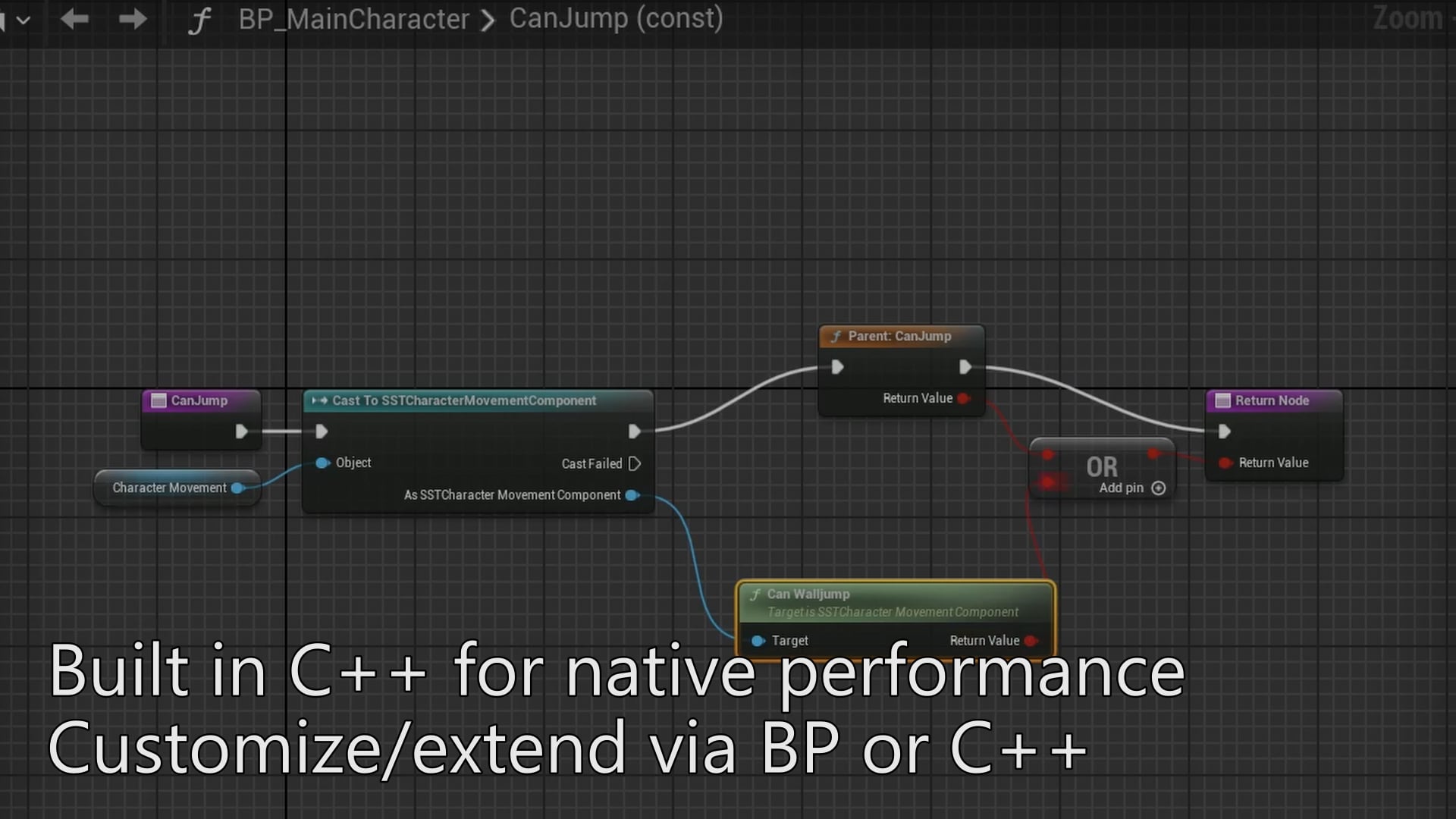Click Add pin on OR node
The height and width of the screenshot is (819, 1456).
[x=1158, y=488]
